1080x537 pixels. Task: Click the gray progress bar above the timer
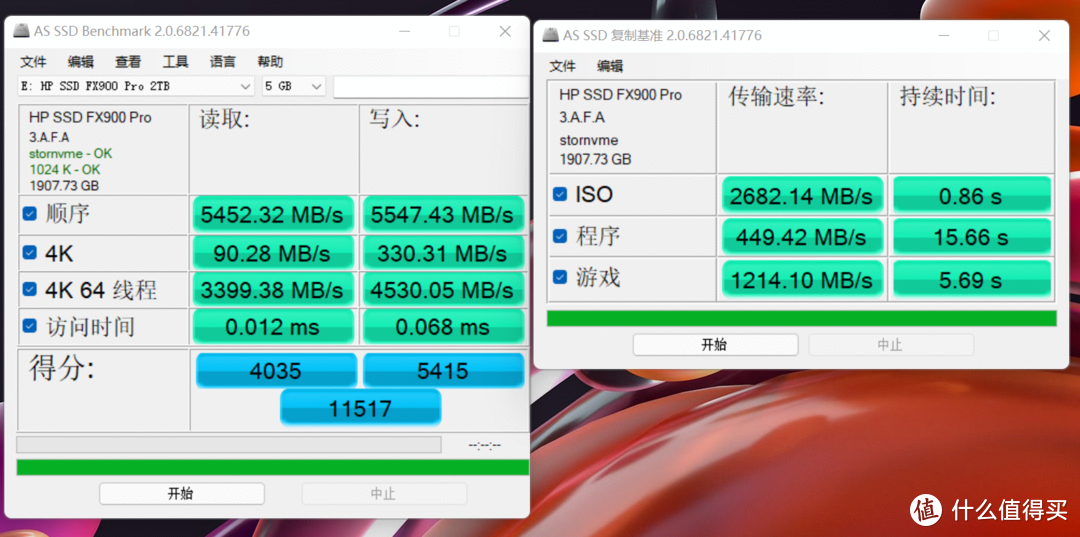[x=229, y=445]
